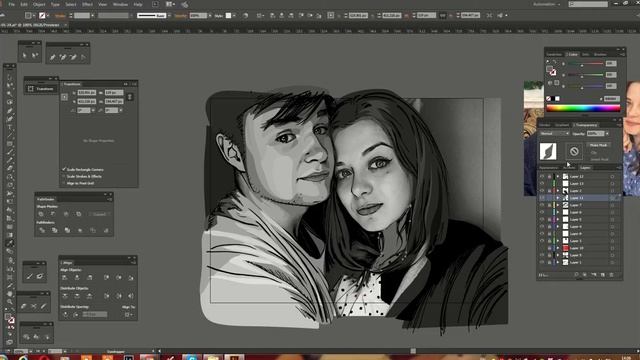Hide Layer 12 using its eye icon
Image resolution: width=640 pixels, height=360 pixels.
(542, 176)
